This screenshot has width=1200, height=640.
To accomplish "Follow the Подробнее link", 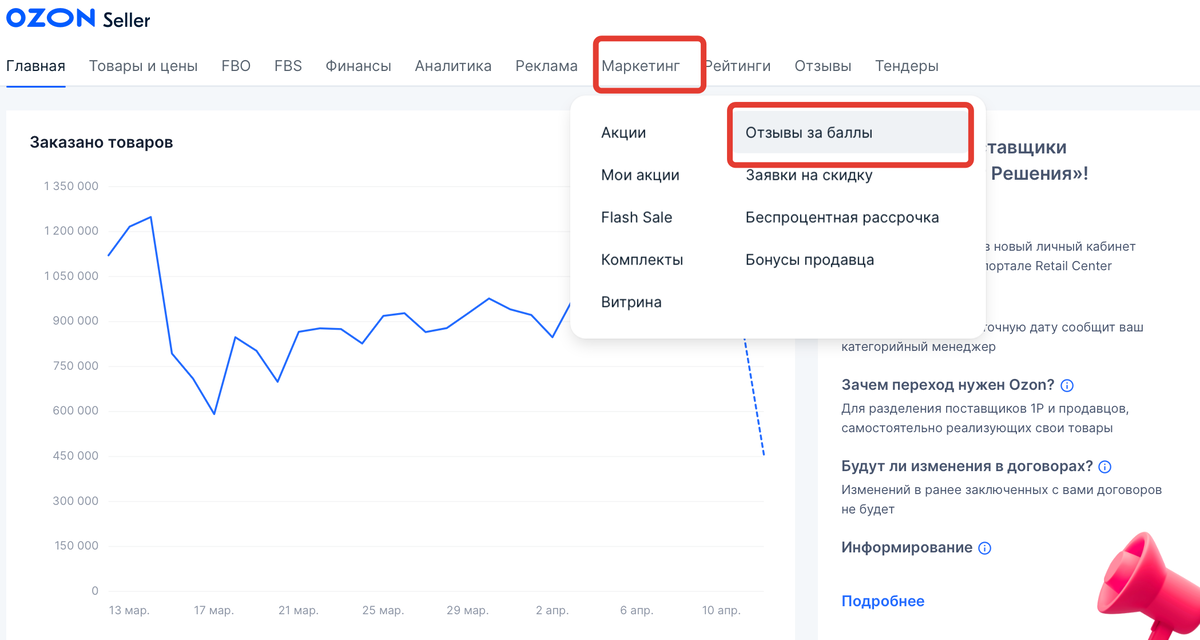I will click(x=883, y=601).
